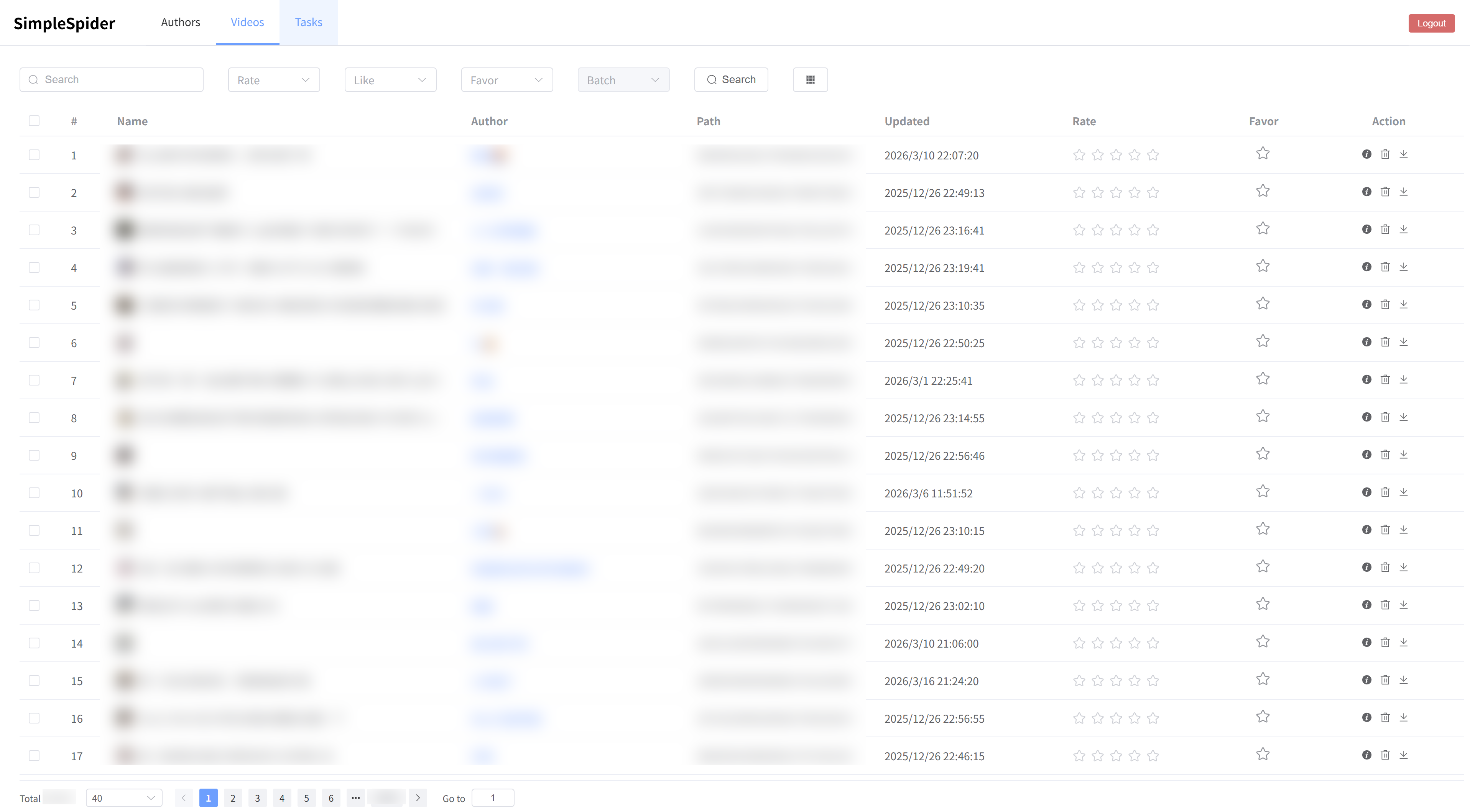
Task: Delete the row 1 video
Action: (1385, 154)
